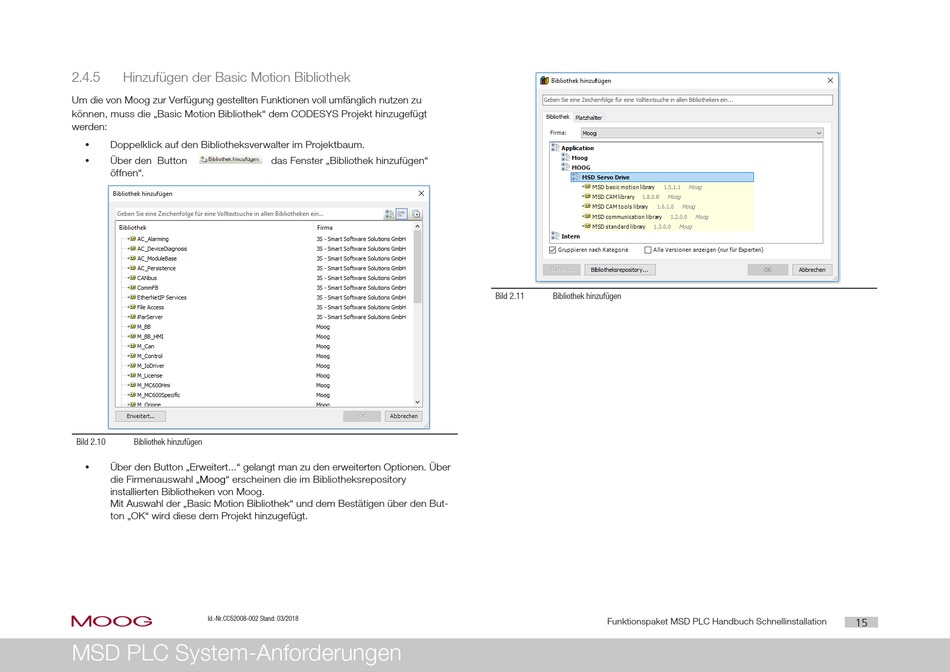
Task: Click Abbrechen in the Bild 2.11 dialog
Action: [812, 270]
